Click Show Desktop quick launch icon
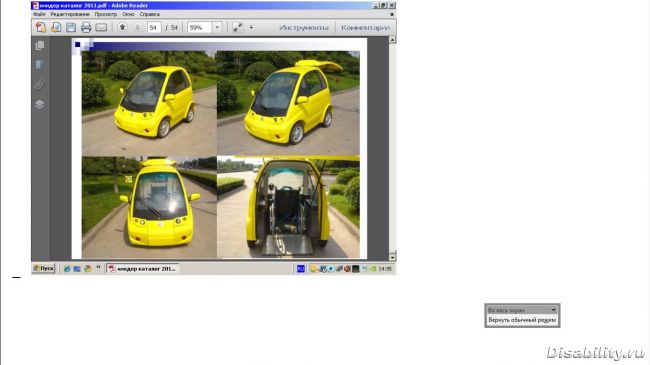Image resolution: width=650 pixels, height=365 pixels. point(77,269)
